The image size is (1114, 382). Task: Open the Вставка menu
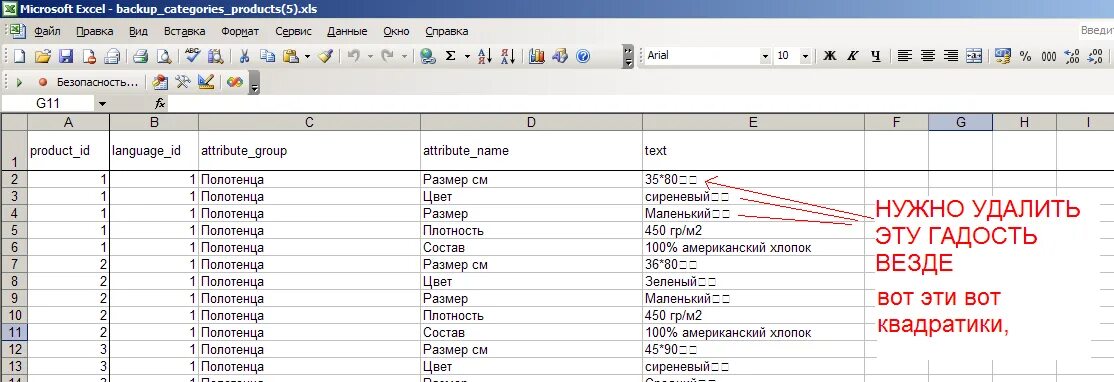tap(185, 31)
